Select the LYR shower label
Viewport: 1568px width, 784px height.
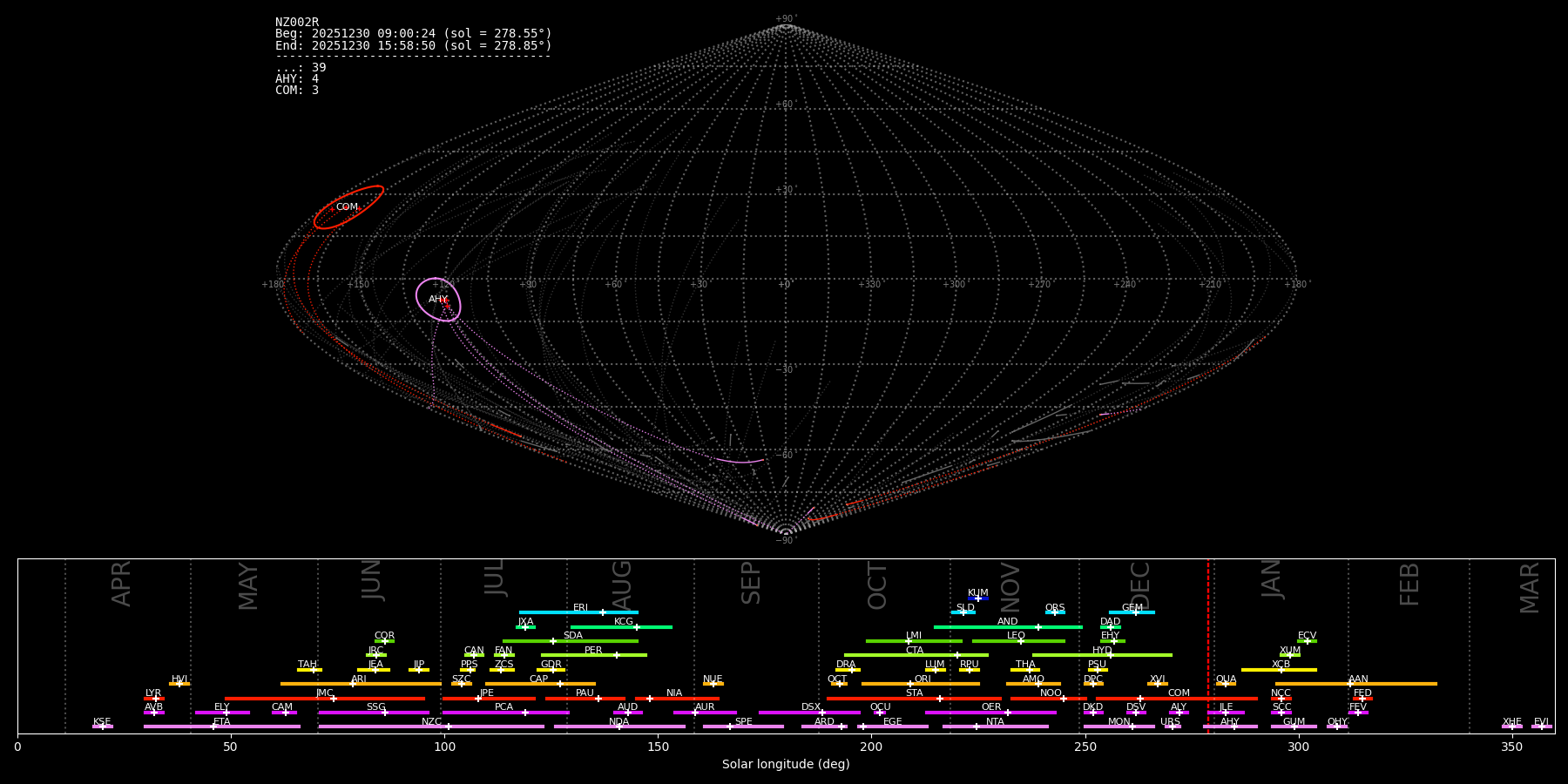point(153,693)
